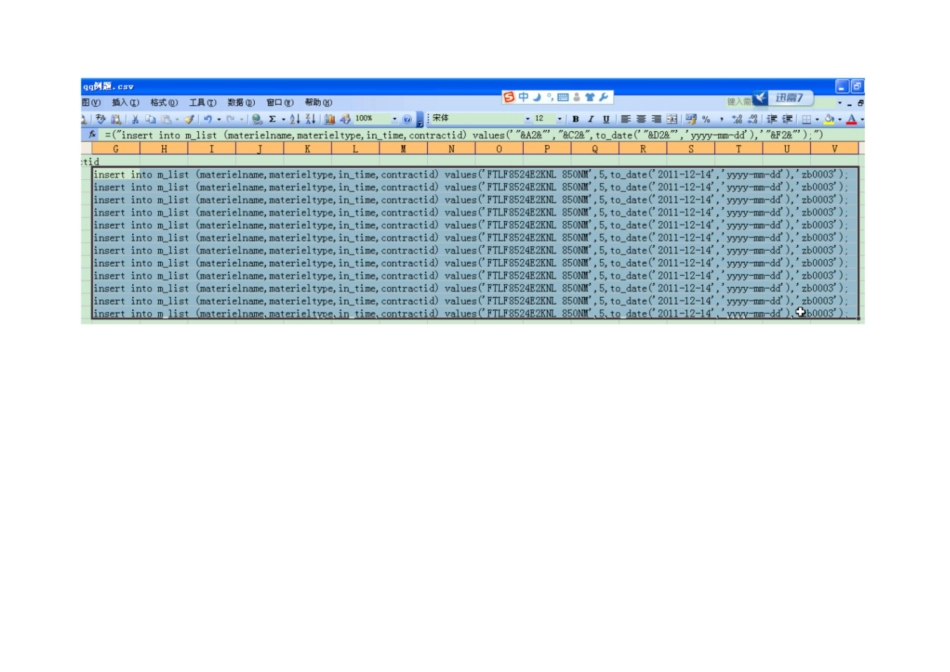Screen dimensions: 950x672
Task: Sort ascending with the A-Z icon
Action: pos(295,119)
